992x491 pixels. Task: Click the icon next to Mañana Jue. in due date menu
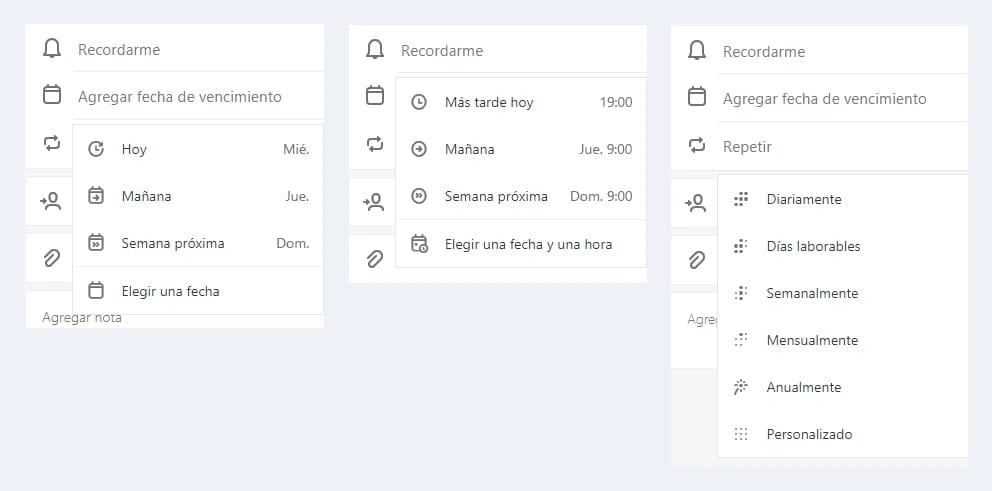click(96, 196)
